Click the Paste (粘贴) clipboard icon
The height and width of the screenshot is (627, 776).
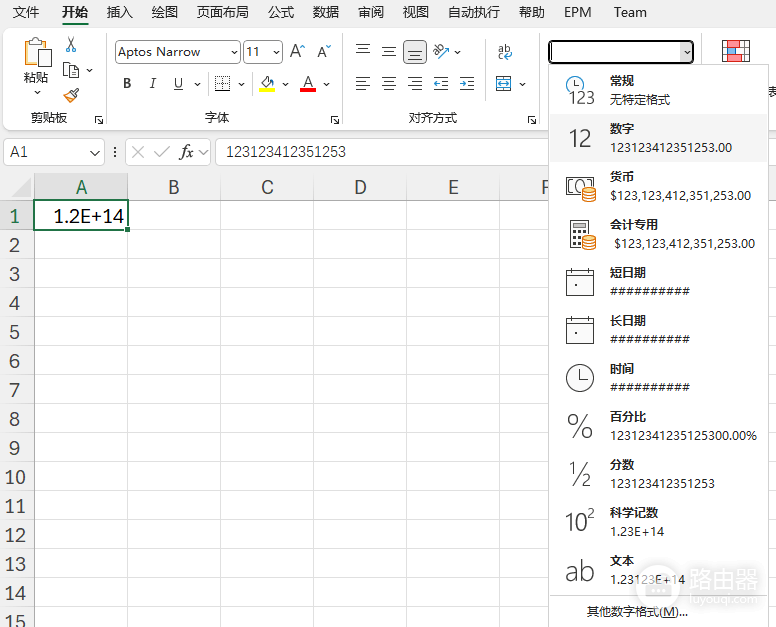38,52
